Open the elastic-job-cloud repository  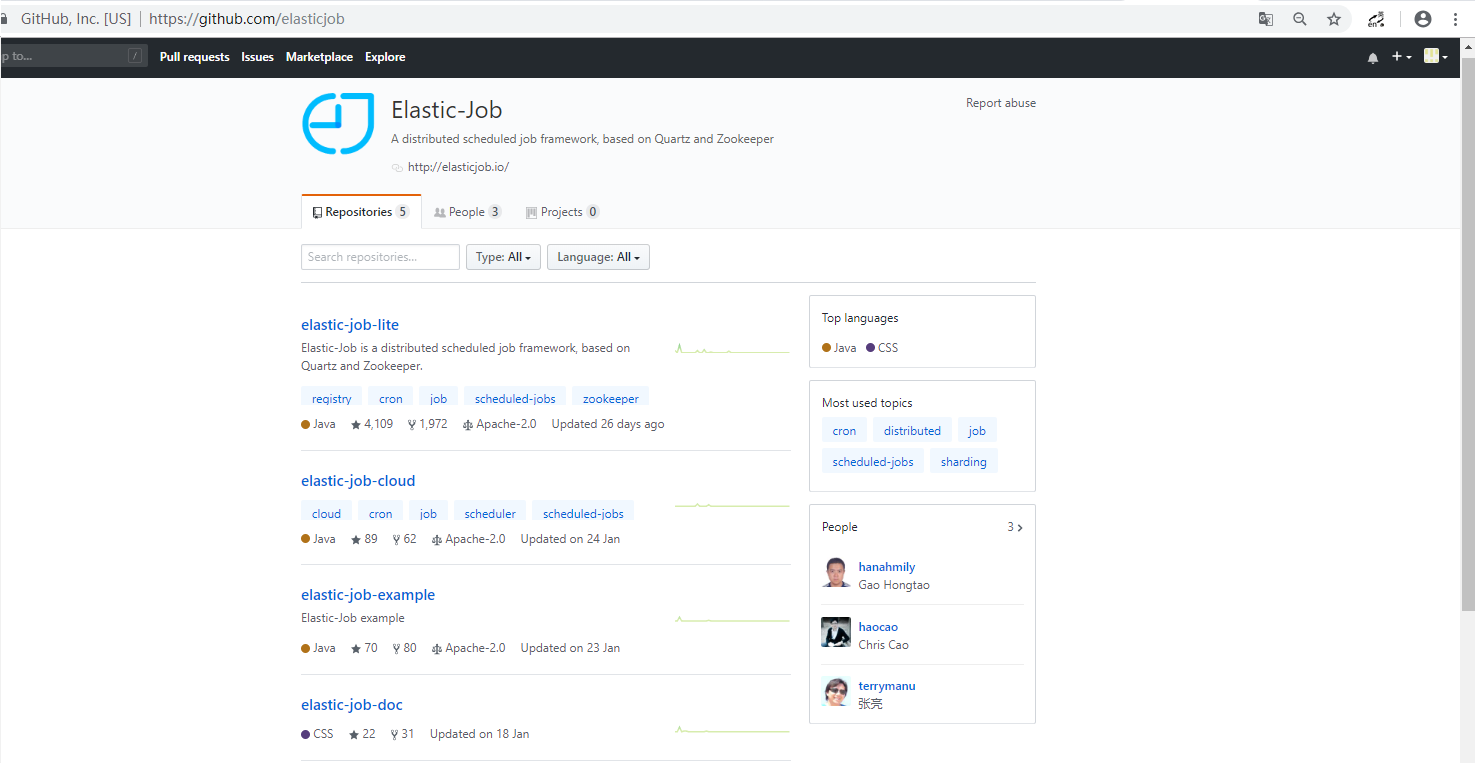358,481
